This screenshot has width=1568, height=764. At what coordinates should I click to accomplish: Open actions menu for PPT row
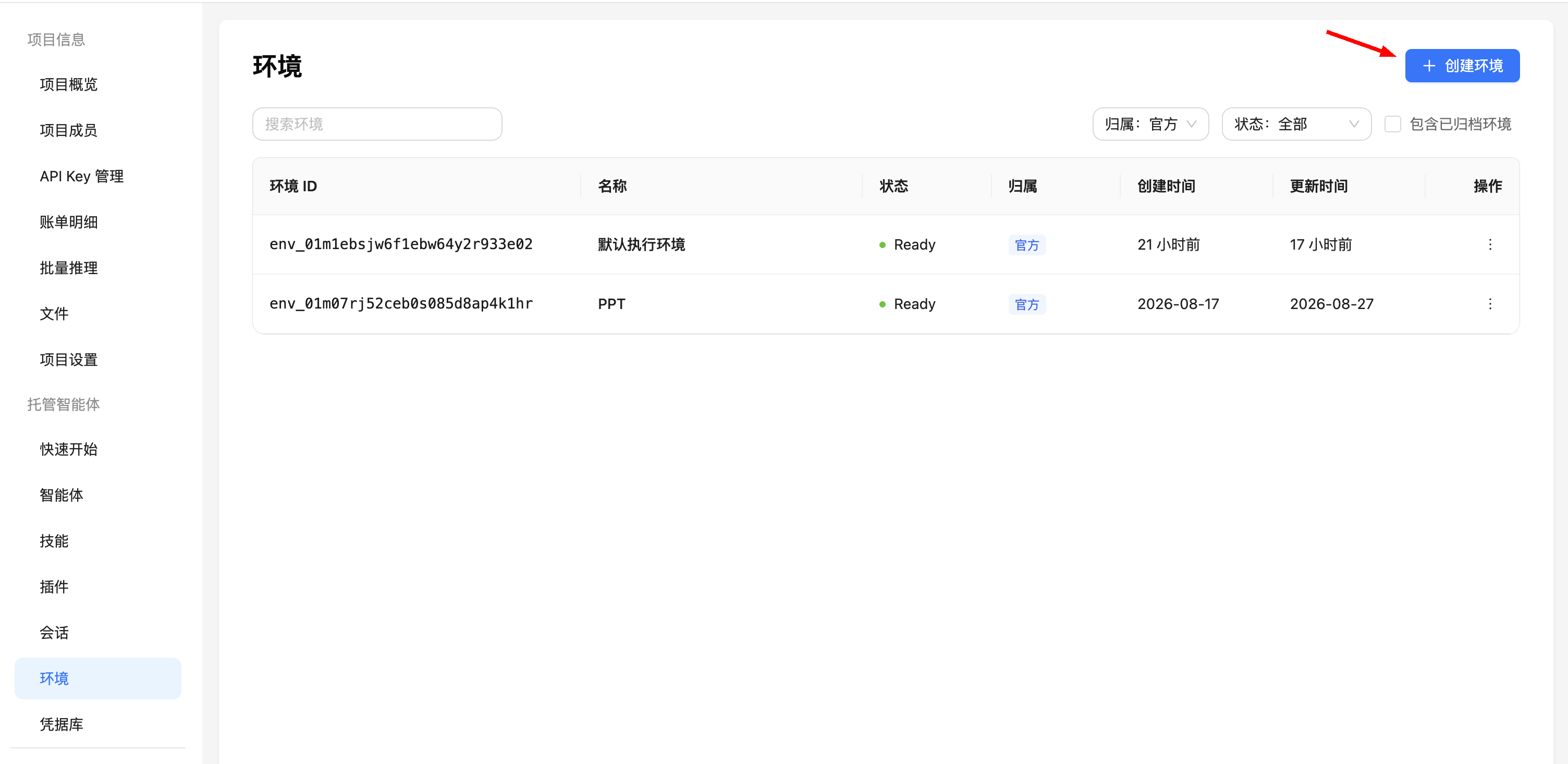pos(1489,303)
